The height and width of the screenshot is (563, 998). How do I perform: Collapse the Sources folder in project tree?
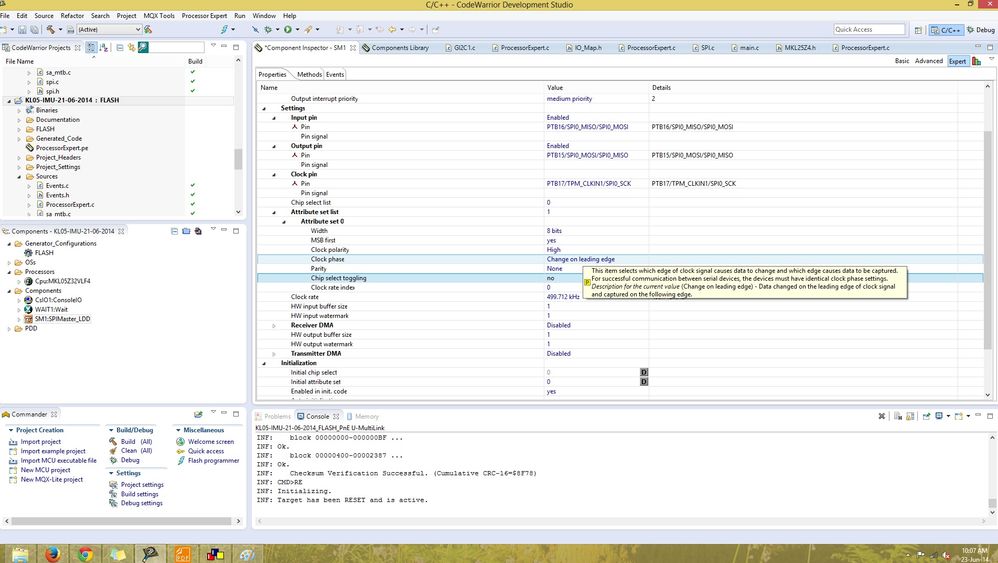[19, 176]
